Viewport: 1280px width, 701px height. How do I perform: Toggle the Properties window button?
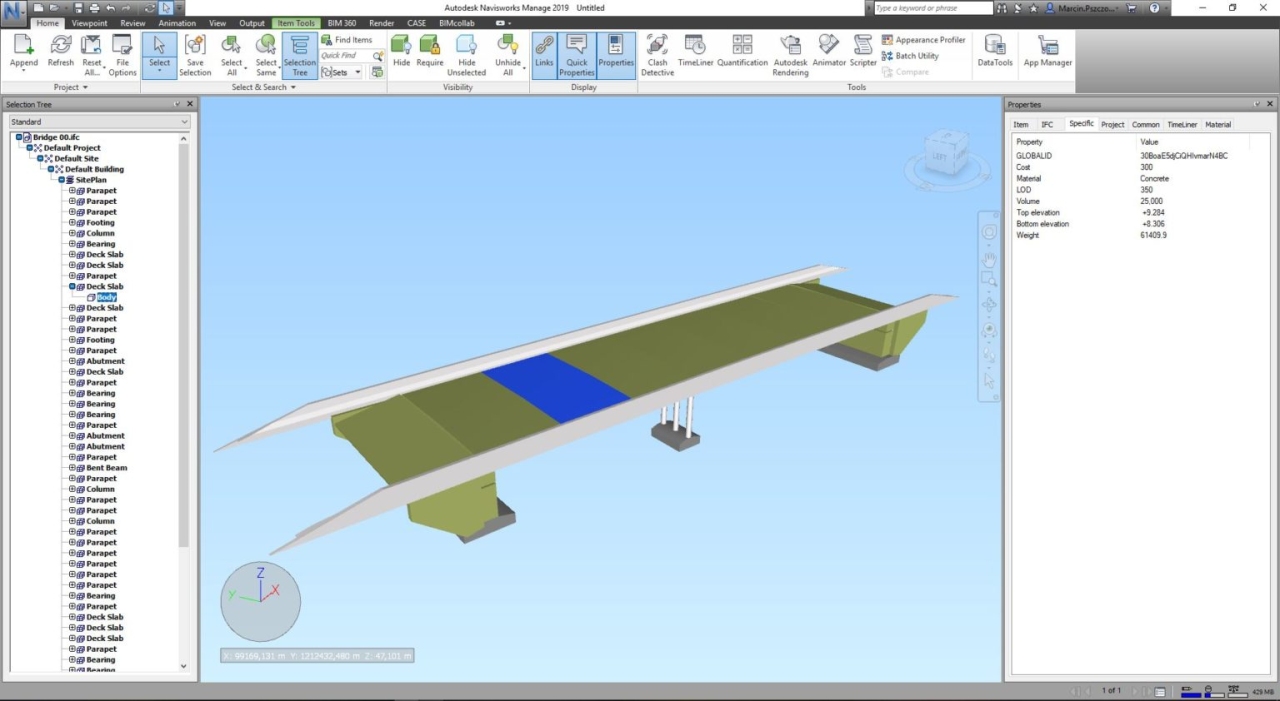[616, 55]
